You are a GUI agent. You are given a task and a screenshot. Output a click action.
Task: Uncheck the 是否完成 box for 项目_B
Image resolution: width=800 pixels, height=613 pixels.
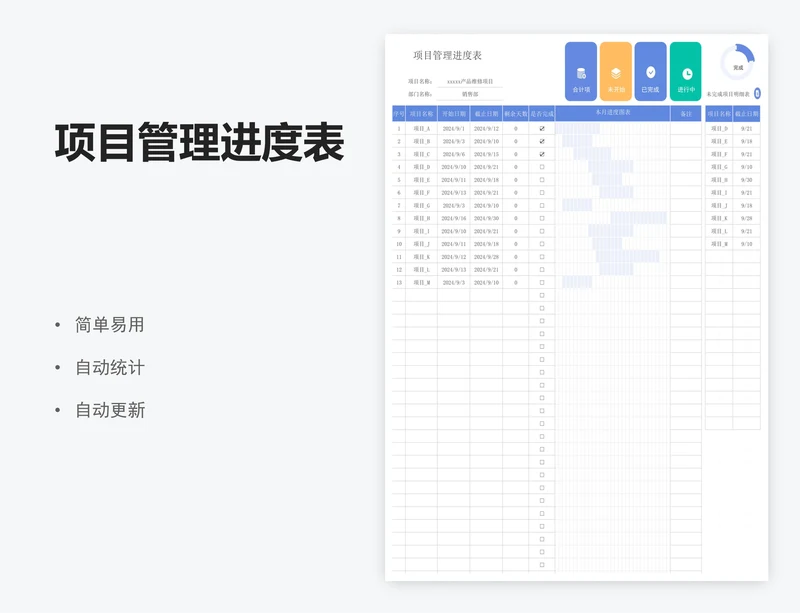542,141
